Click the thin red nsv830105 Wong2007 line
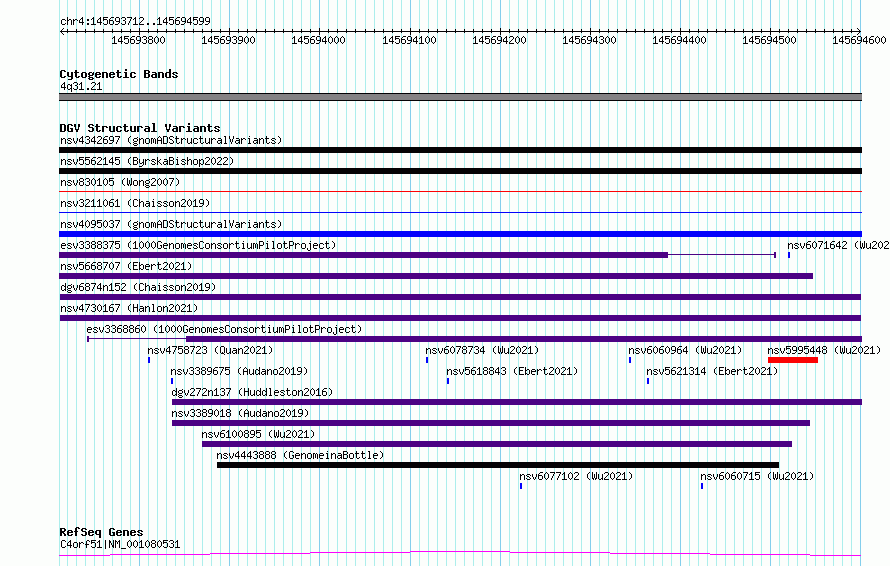The width and height of the screenshot is (890, 566). coord(460,192)
